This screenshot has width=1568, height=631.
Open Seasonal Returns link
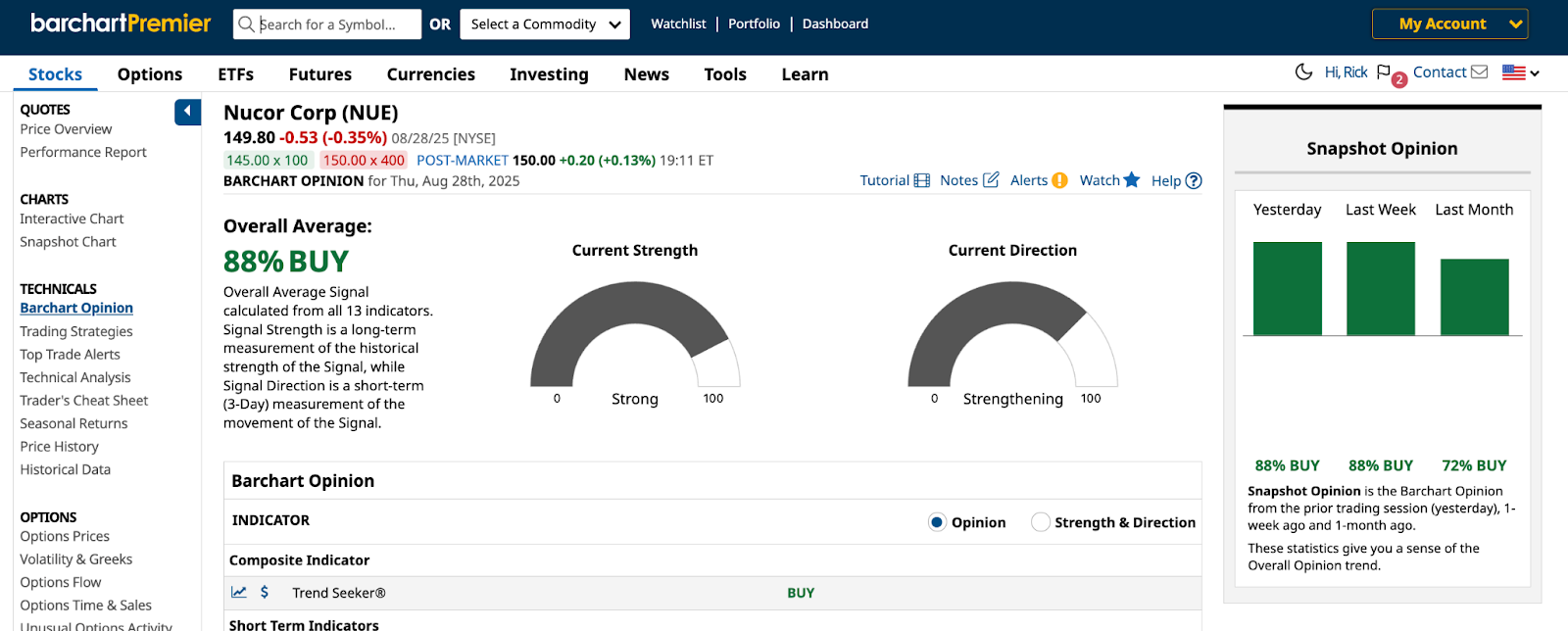(73, 423)
